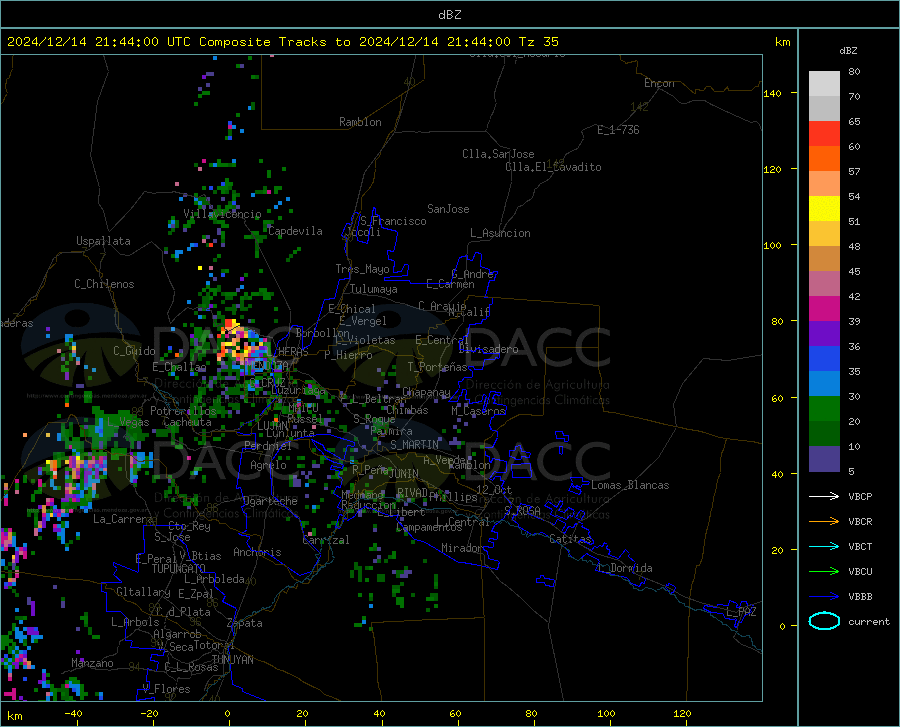Click the 140 tick on the right axis
900x727 pixels.
tap(772, 93)
